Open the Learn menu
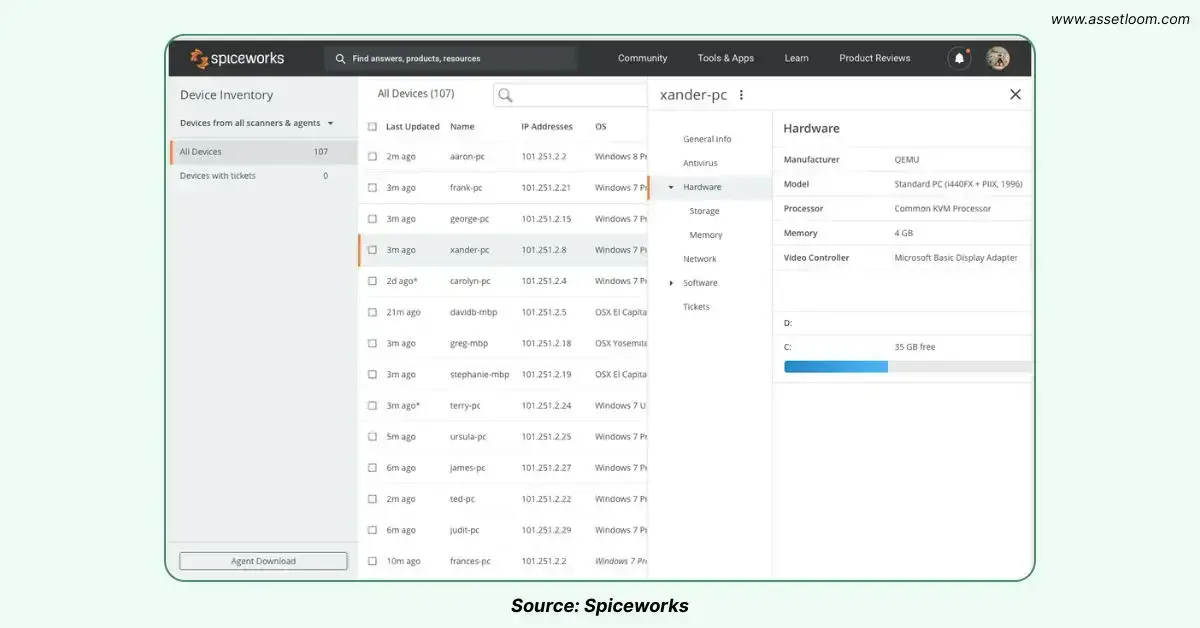The height and width of the screenshot is (628, 1200). point(796,58)
